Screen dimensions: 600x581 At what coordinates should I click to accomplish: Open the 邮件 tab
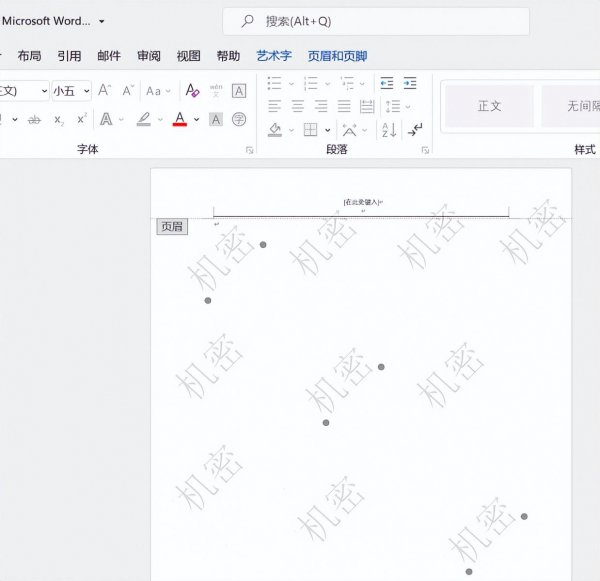coord(109,56)
